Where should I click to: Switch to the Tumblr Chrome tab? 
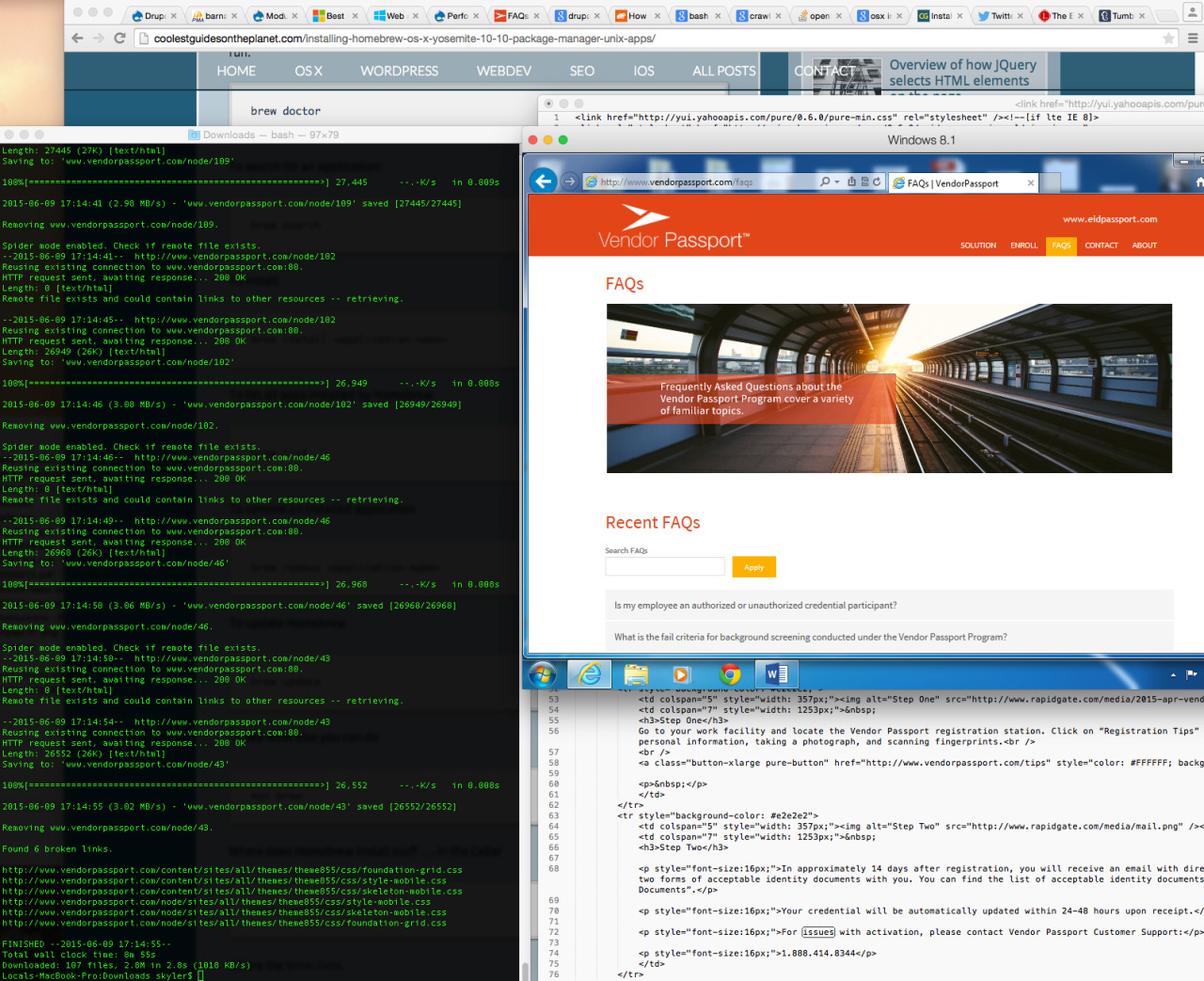click(x=1120, y=15)
